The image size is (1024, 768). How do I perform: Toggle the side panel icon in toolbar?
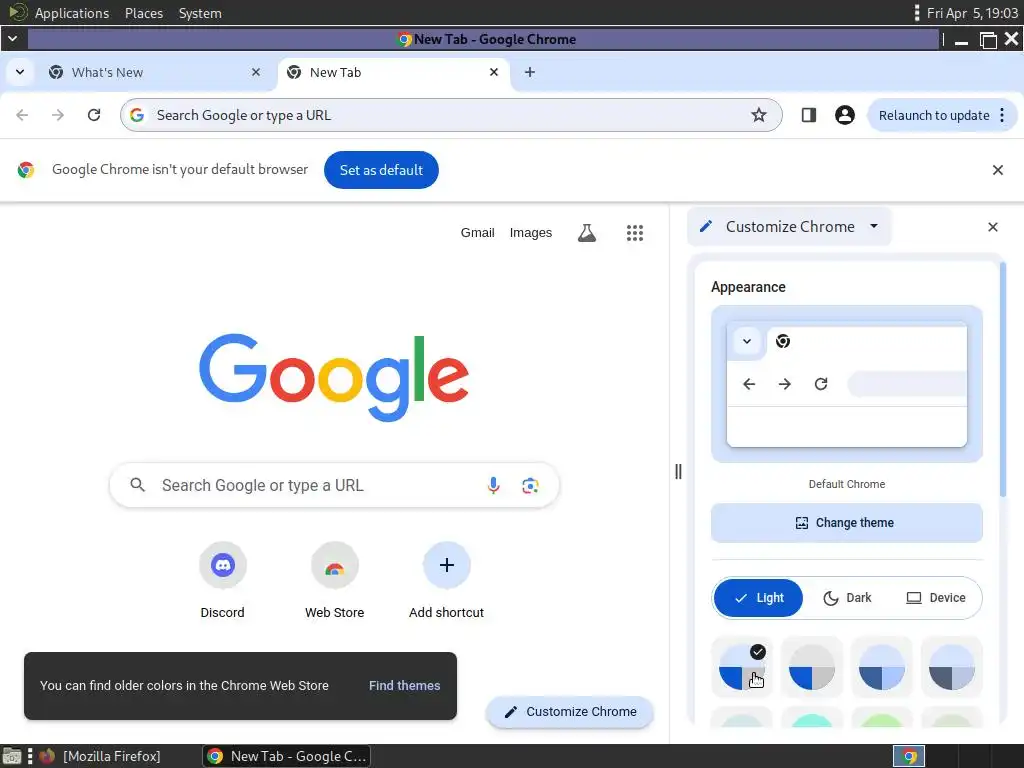[808, 115]
